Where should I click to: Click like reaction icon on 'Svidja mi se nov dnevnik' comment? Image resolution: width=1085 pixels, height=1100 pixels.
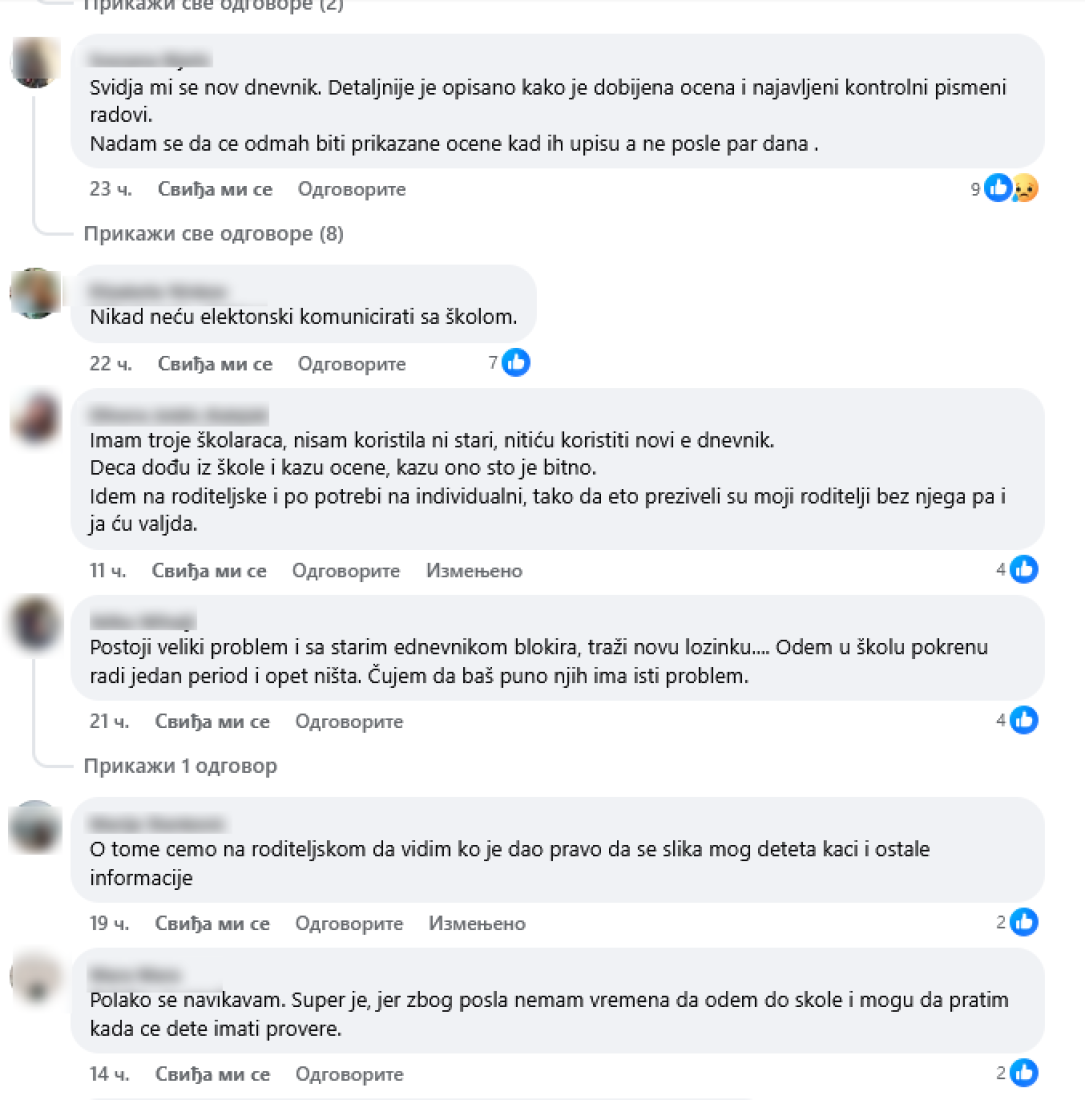click(x=997, y=188)
